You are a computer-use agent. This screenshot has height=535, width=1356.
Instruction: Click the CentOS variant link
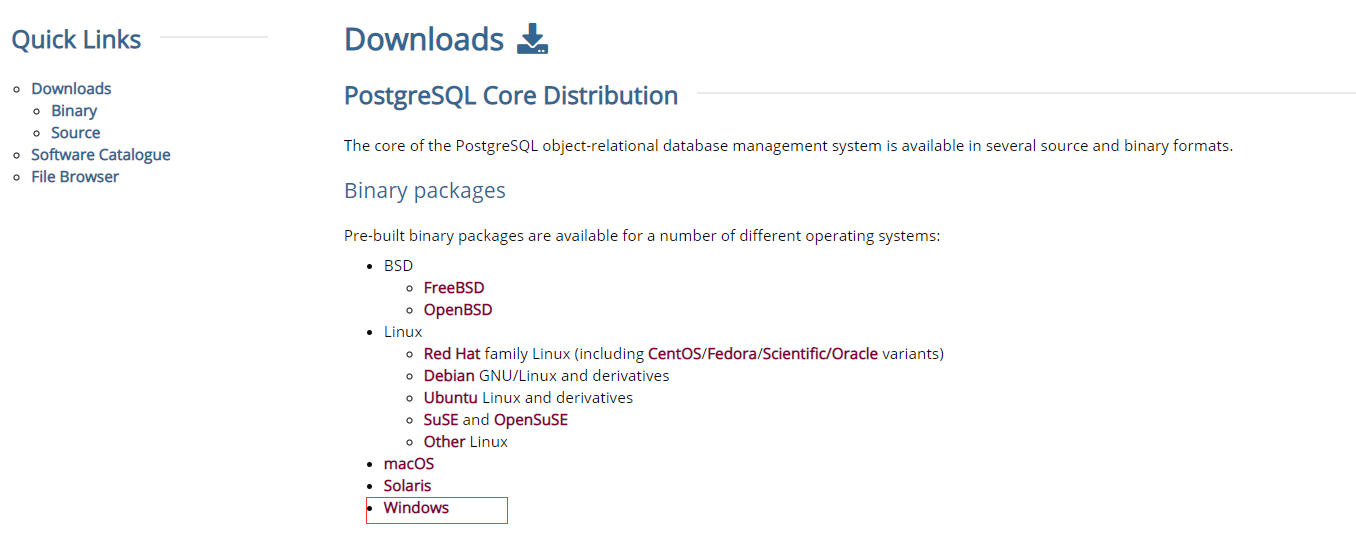675,354
